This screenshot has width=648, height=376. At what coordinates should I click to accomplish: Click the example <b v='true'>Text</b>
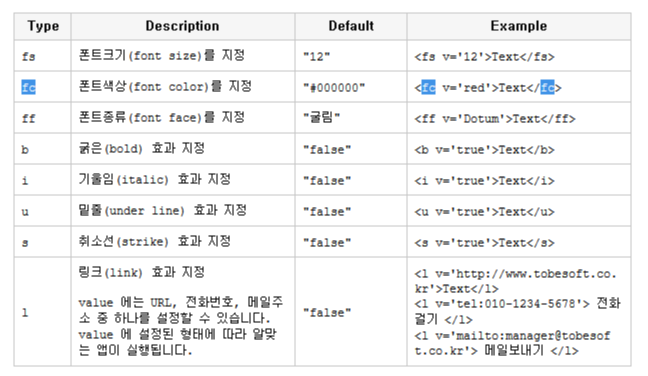pyautogui.click(x=484, y=150)
